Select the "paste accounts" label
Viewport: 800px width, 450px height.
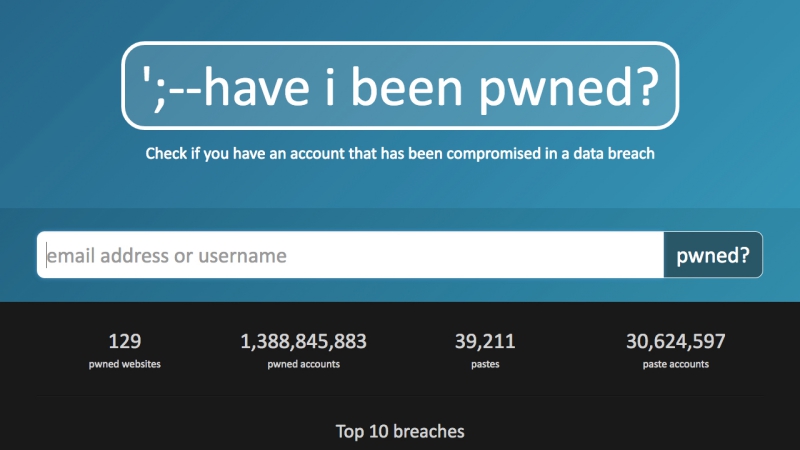click(x=676, y=364)
